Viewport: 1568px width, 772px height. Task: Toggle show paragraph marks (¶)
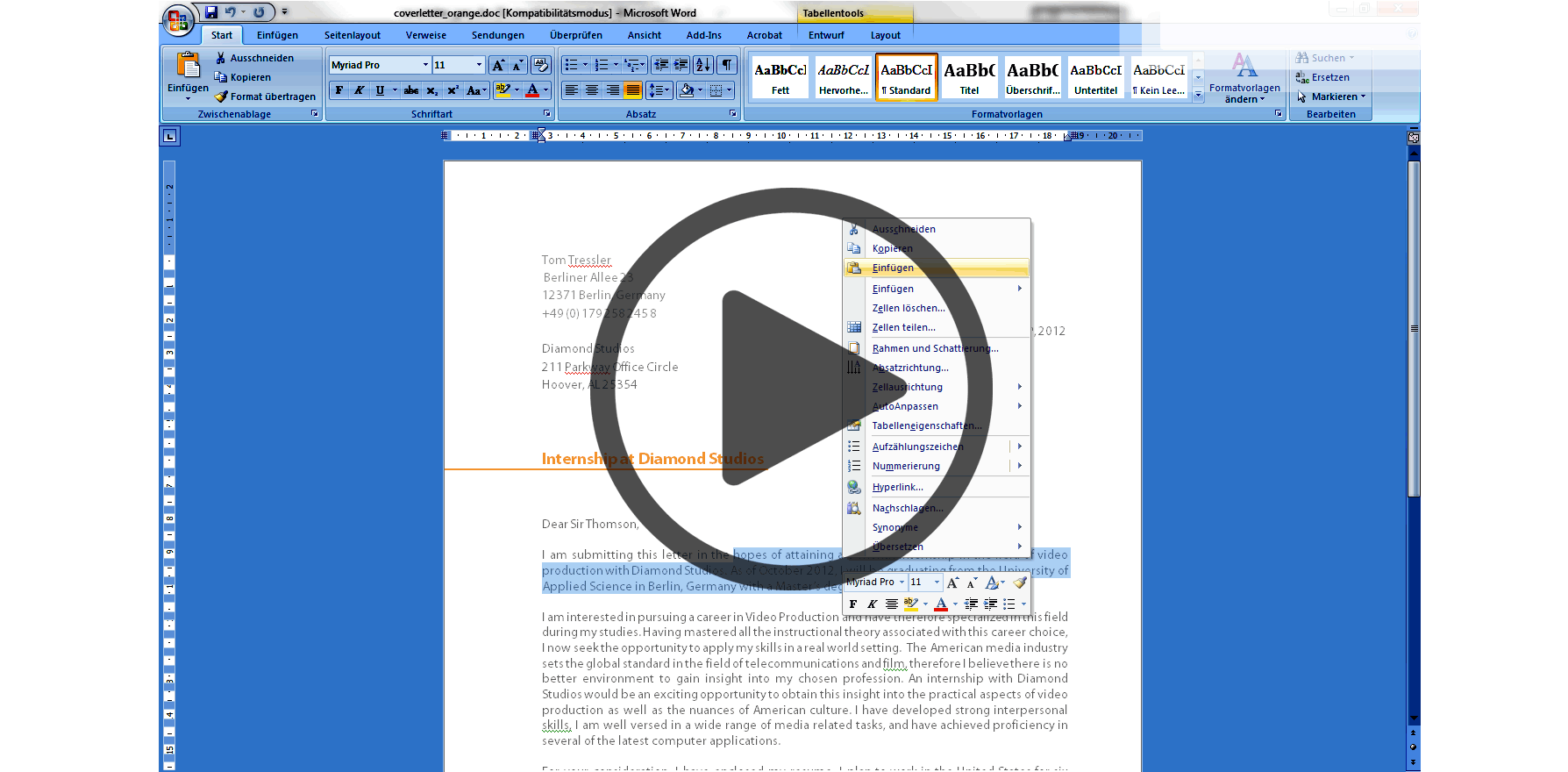coord(727,65)
